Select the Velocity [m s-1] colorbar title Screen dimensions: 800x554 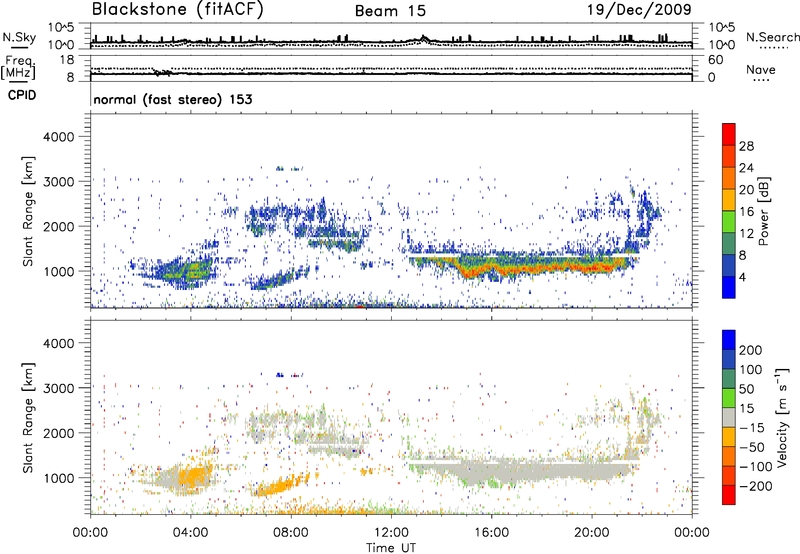click(x=782, y=417)
